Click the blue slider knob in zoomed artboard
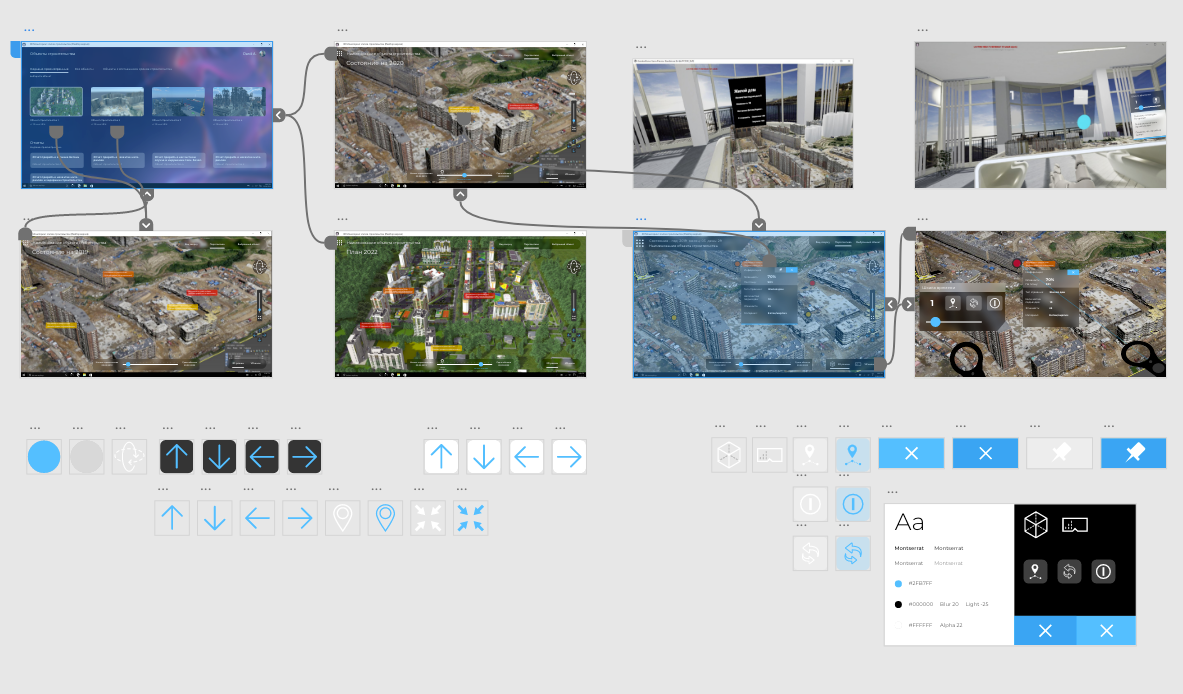 936,322
